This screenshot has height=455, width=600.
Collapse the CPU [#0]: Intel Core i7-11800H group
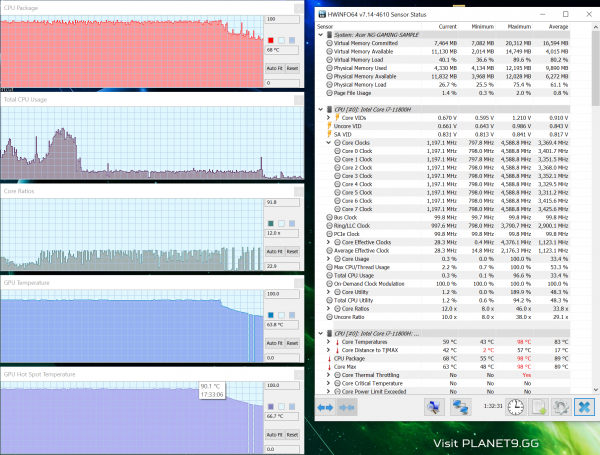[321, 109]
